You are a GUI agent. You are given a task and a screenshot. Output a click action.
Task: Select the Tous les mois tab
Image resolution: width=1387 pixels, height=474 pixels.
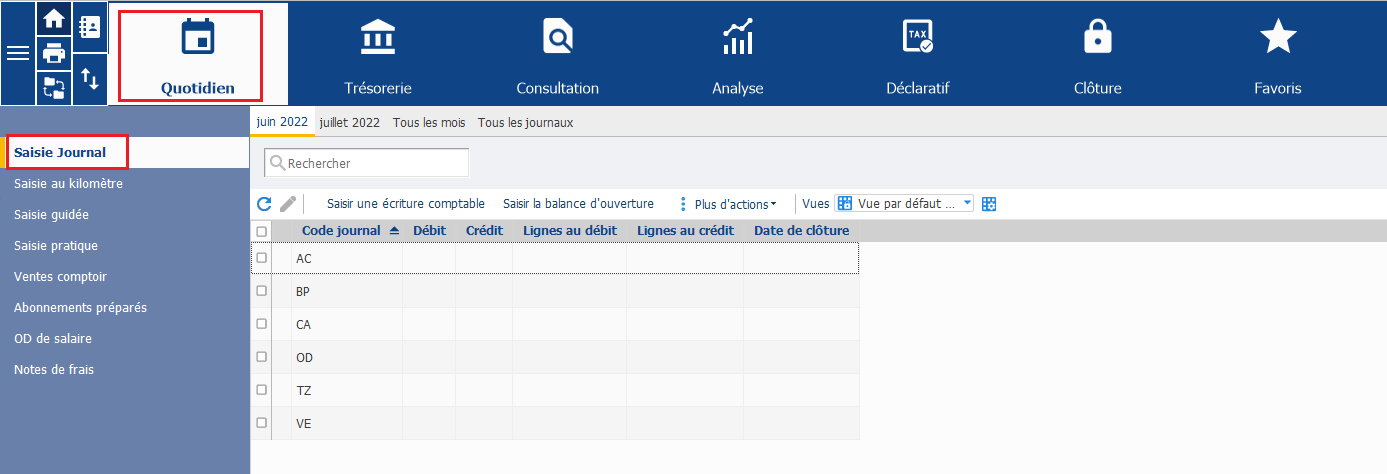[x=429, y=123]
